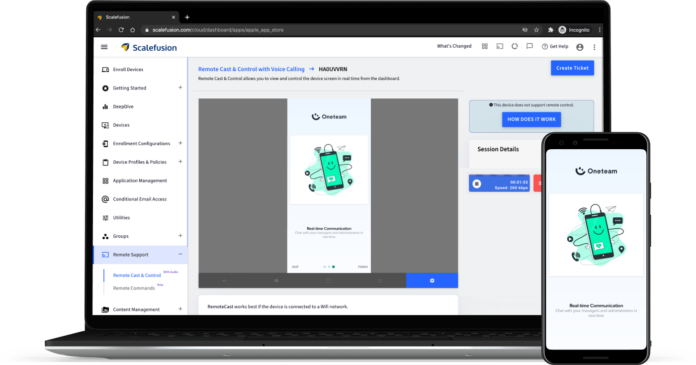Open the blue settings gear on cast bar
This screenshot has width=696, height=365.
[432, 281]
